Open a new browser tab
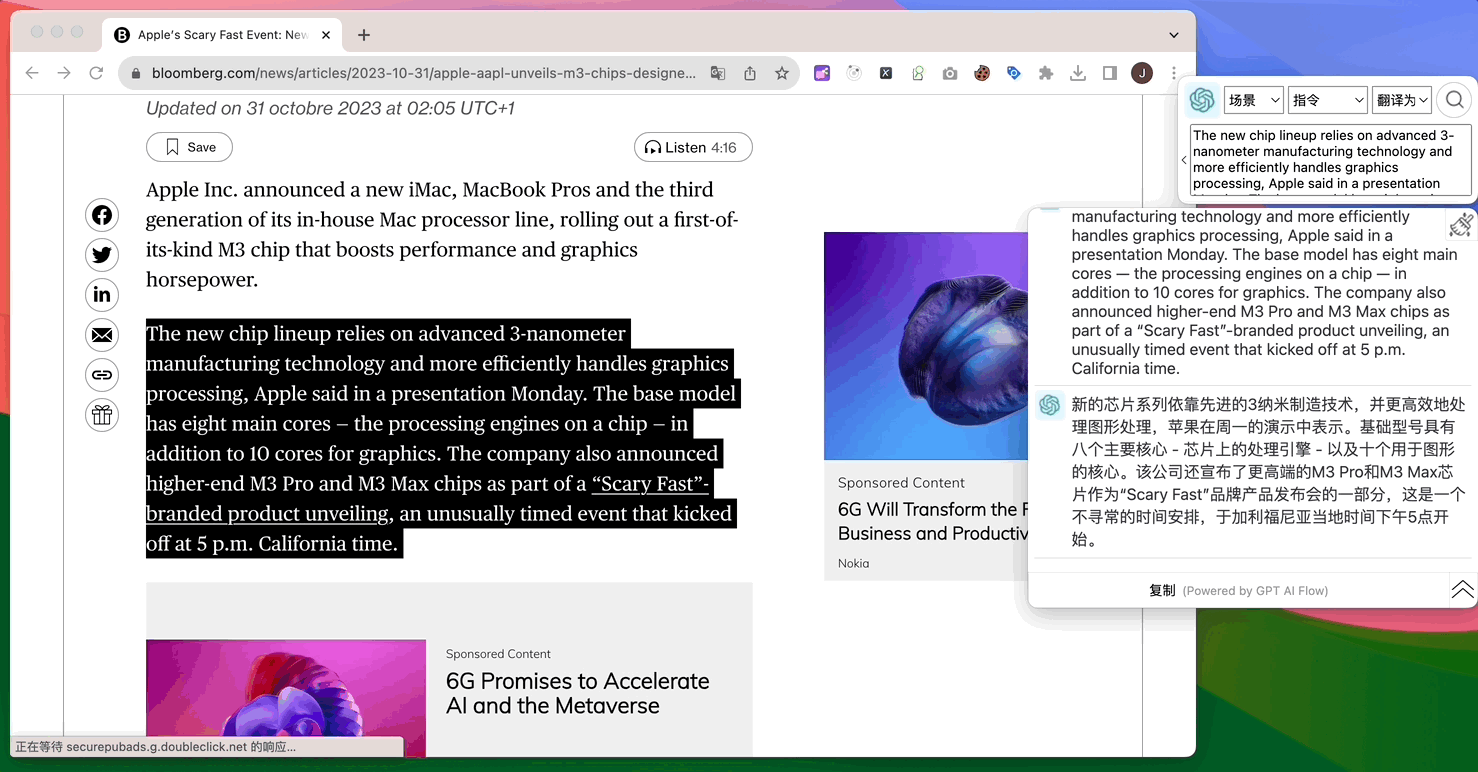1478x772 pixels. pos(364,35)
